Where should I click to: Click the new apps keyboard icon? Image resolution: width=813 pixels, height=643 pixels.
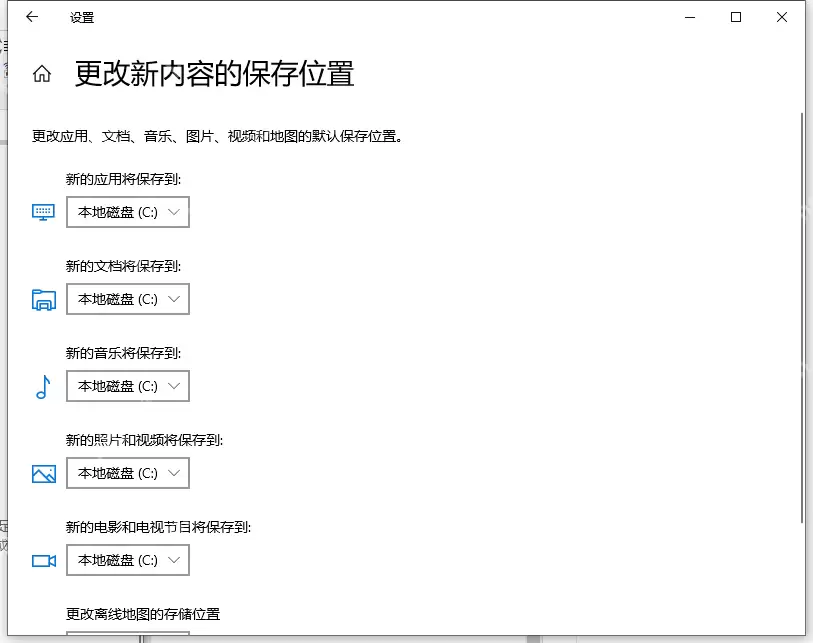[42, 212]
